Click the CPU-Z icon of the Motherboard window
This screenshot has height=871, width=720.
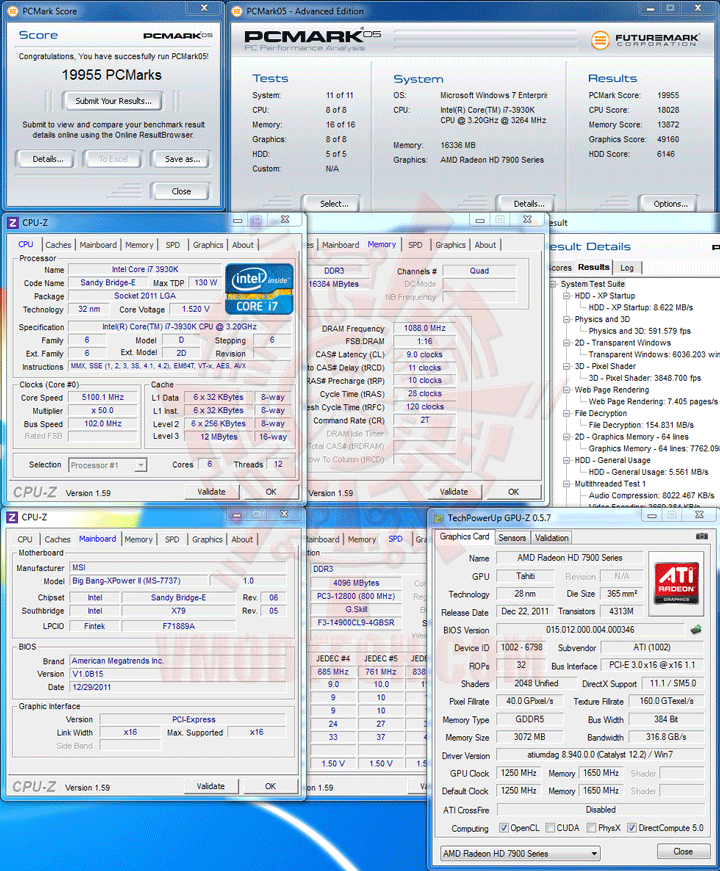(x=12, y=517)
